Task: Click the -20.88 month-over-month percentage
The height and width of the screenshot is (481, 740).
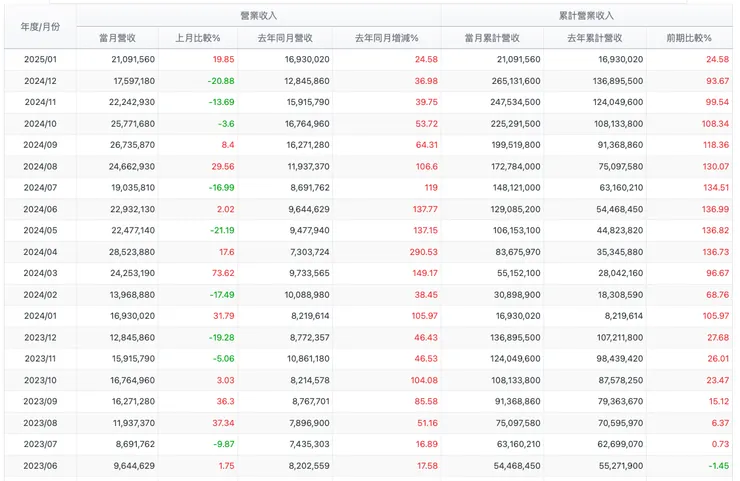Action: click(x=221, y=81)
